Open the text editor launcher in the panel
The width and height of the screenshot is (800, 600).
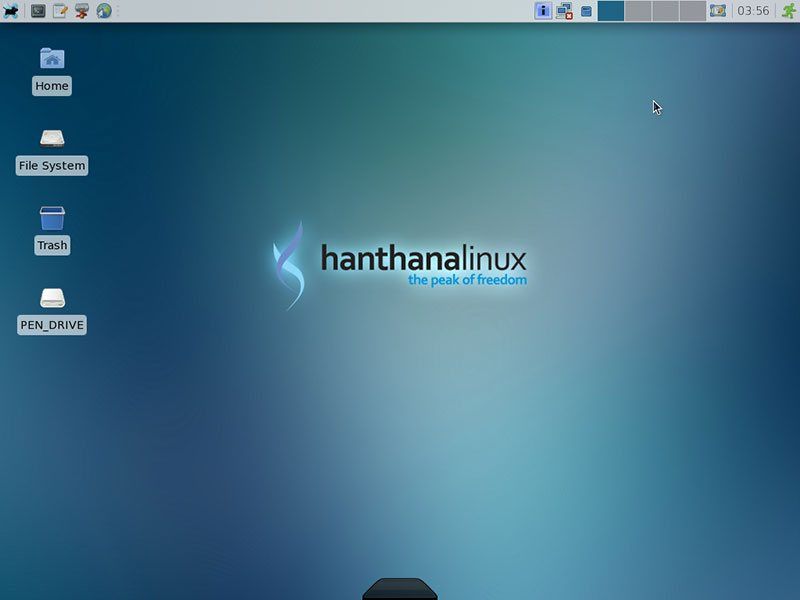coord(60,10)
